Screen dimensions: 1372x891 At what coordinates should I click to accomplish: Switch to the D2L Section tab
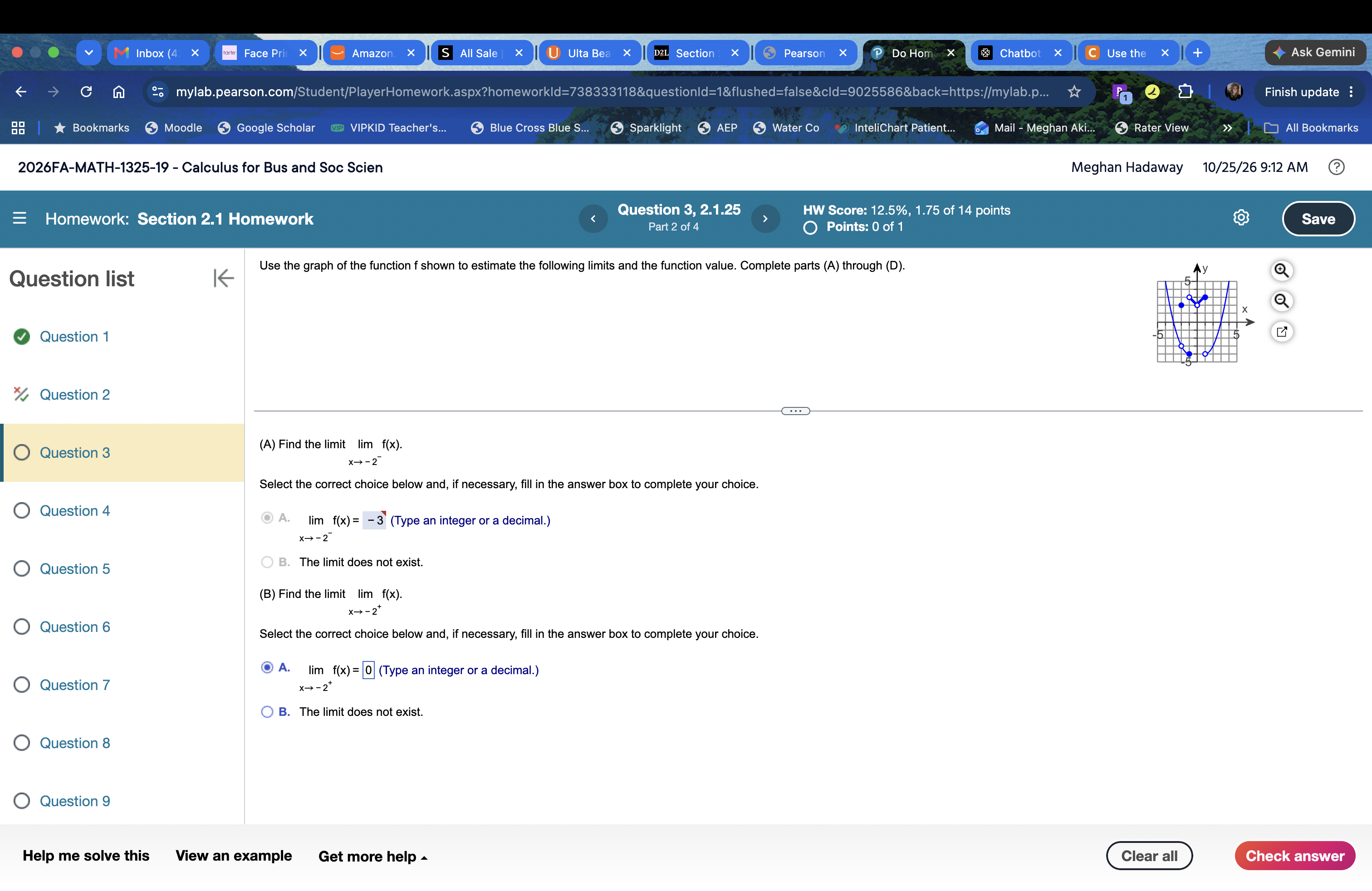coord(696,53)
